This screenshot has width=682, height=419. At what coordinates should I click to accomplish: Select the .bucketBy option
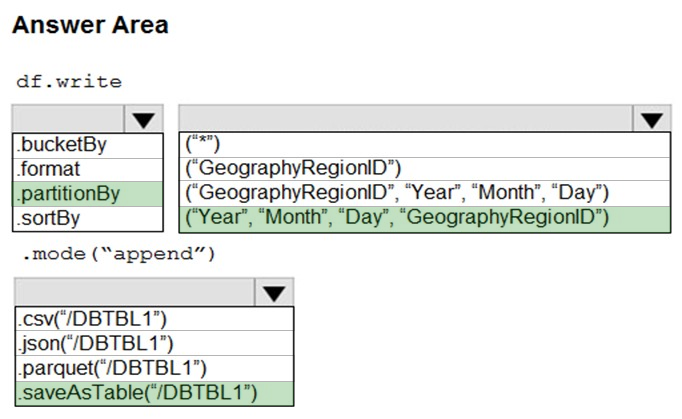coord(88,145)
